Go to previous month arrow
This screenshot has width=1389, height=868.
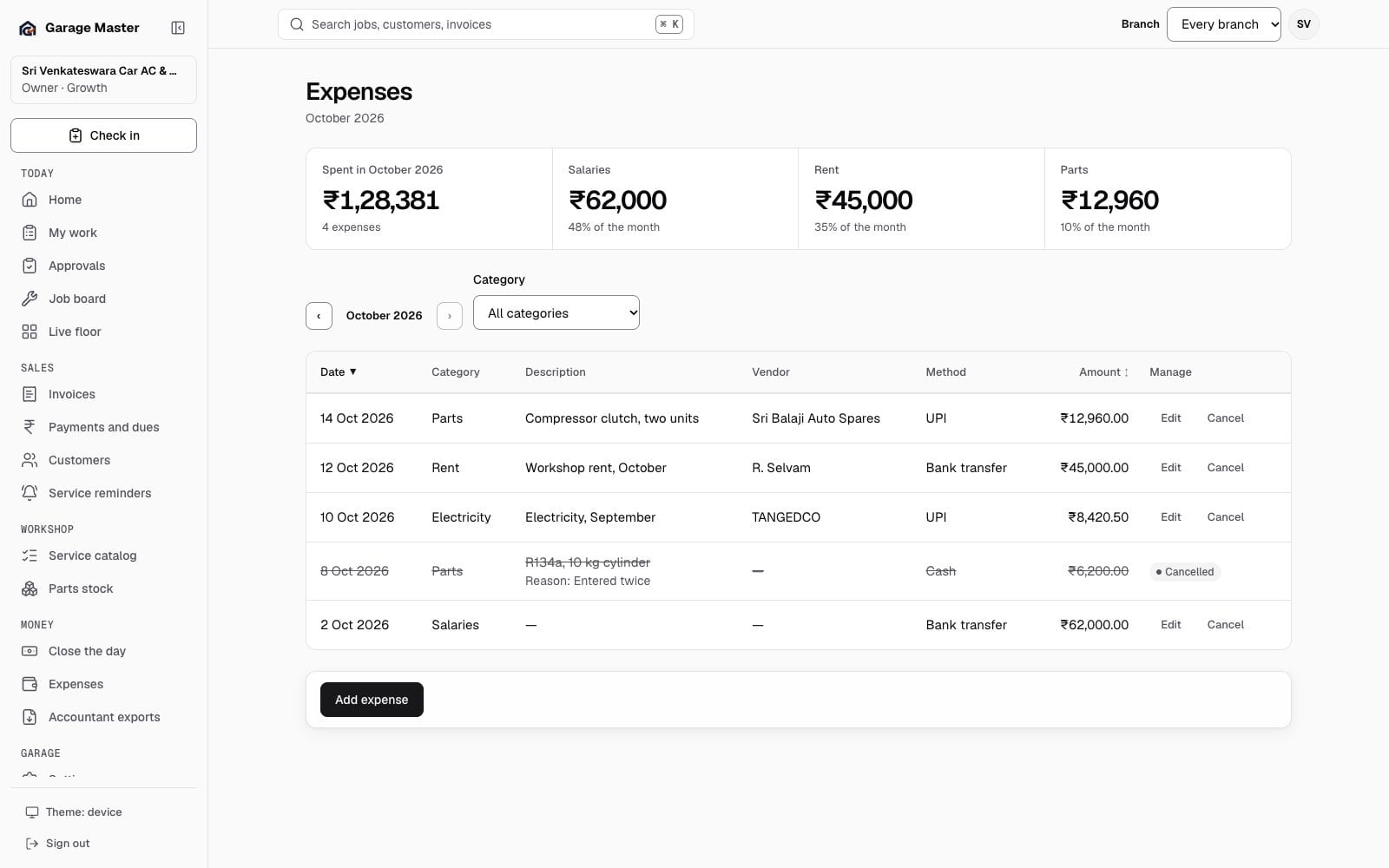point(319,316)
